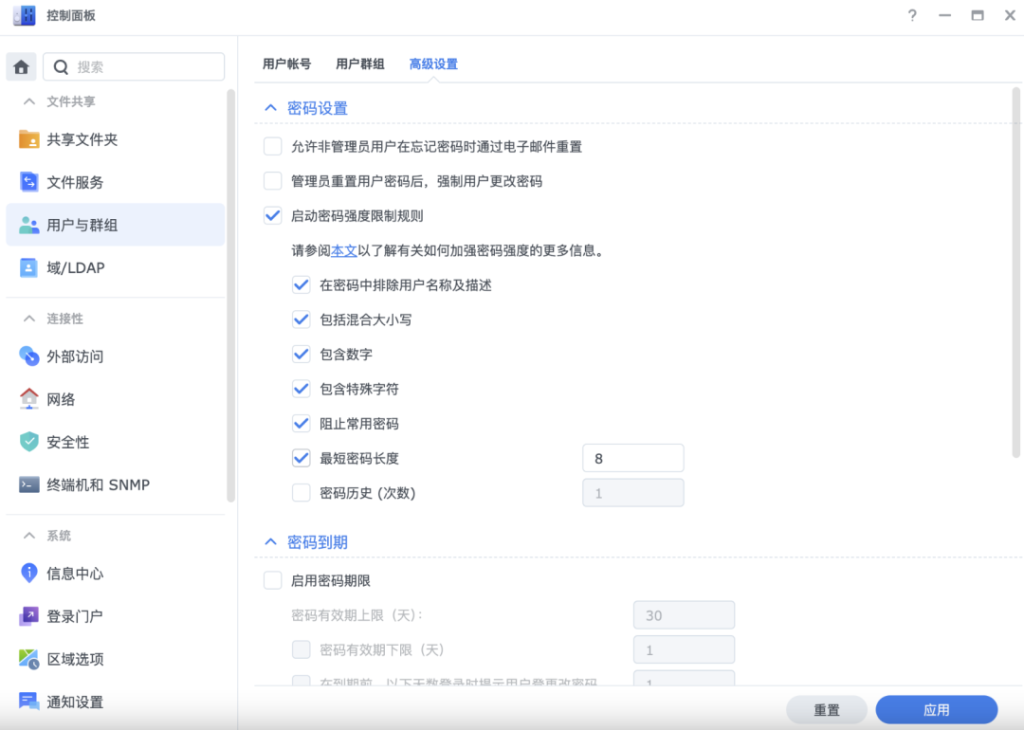Image resolution: width=1024 pixels, height=730 pixels.
Task: Uncheck 启动密码强度限制规则 checkbox
Action: 273,215
